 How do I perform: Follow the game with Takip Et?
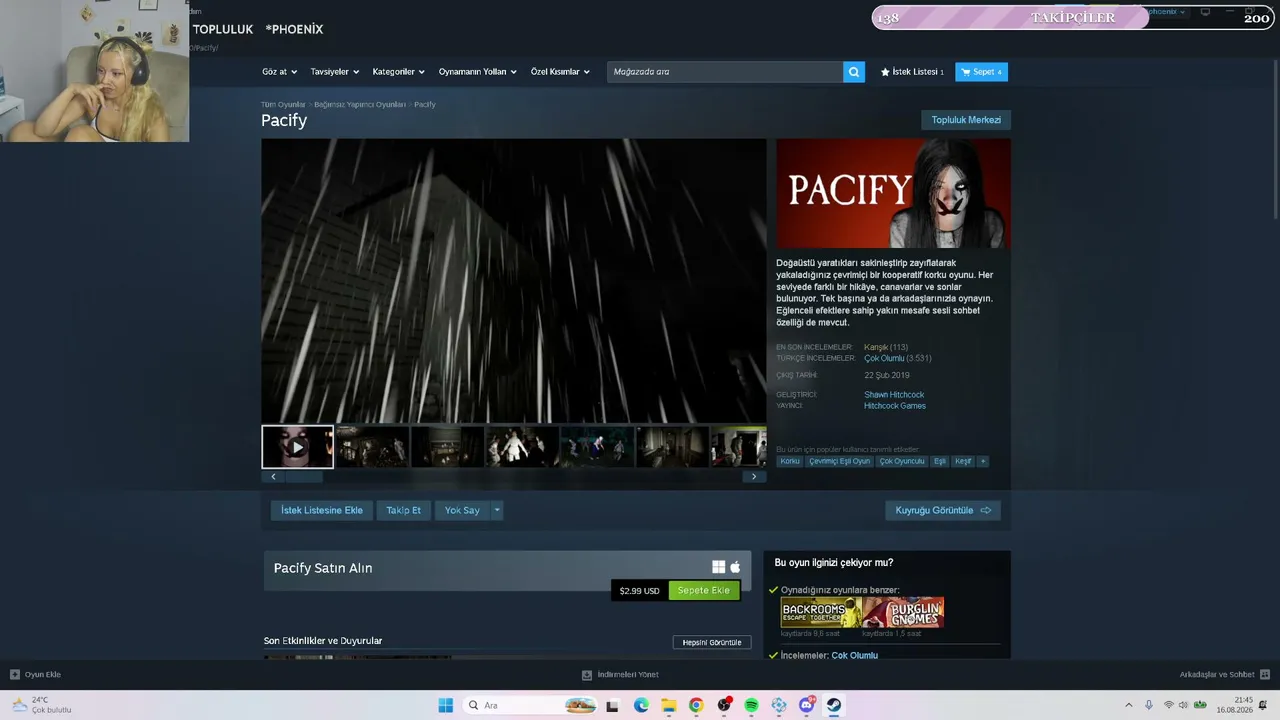tap(404, 510)
